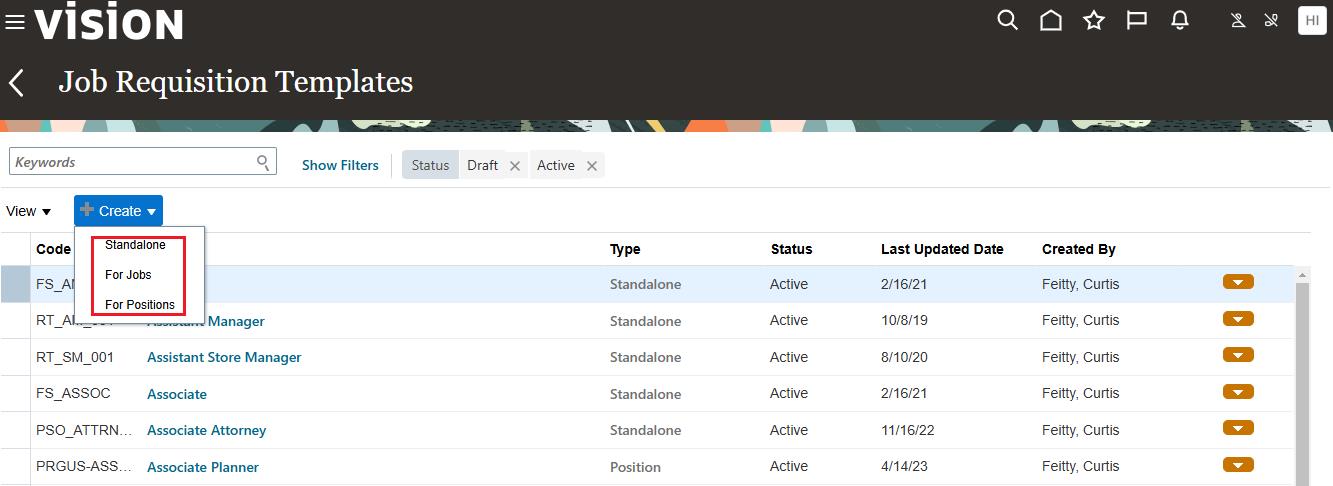Select Standalone from Create menu
Viewport: 1333px width, 486px height.
click(x=135, y=245)
